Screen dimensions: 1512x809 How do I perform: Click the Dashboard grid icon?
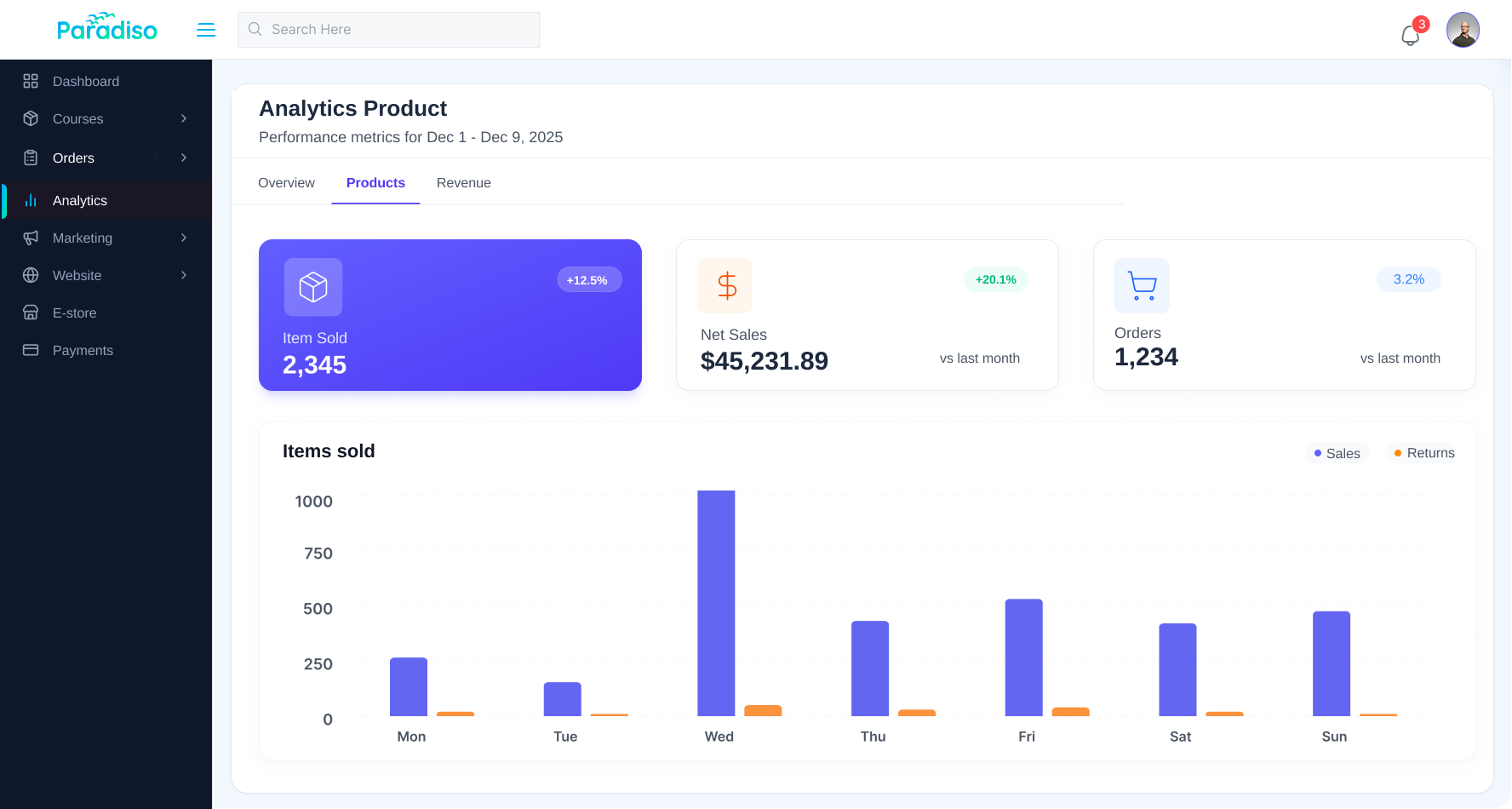pos(31,81)
